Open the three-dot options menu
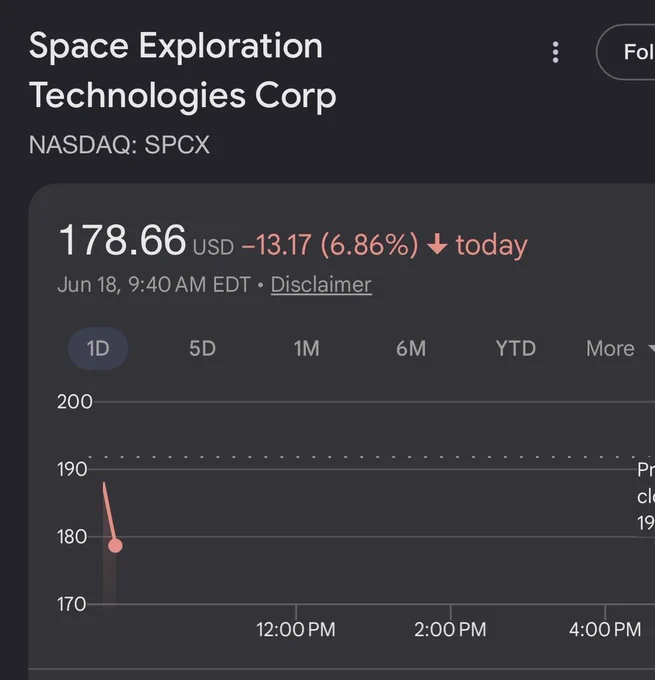 [555, 52]
